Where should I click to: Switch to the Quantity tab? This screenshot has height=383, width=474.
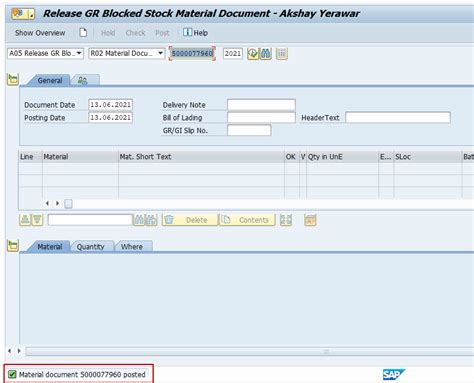90,247
